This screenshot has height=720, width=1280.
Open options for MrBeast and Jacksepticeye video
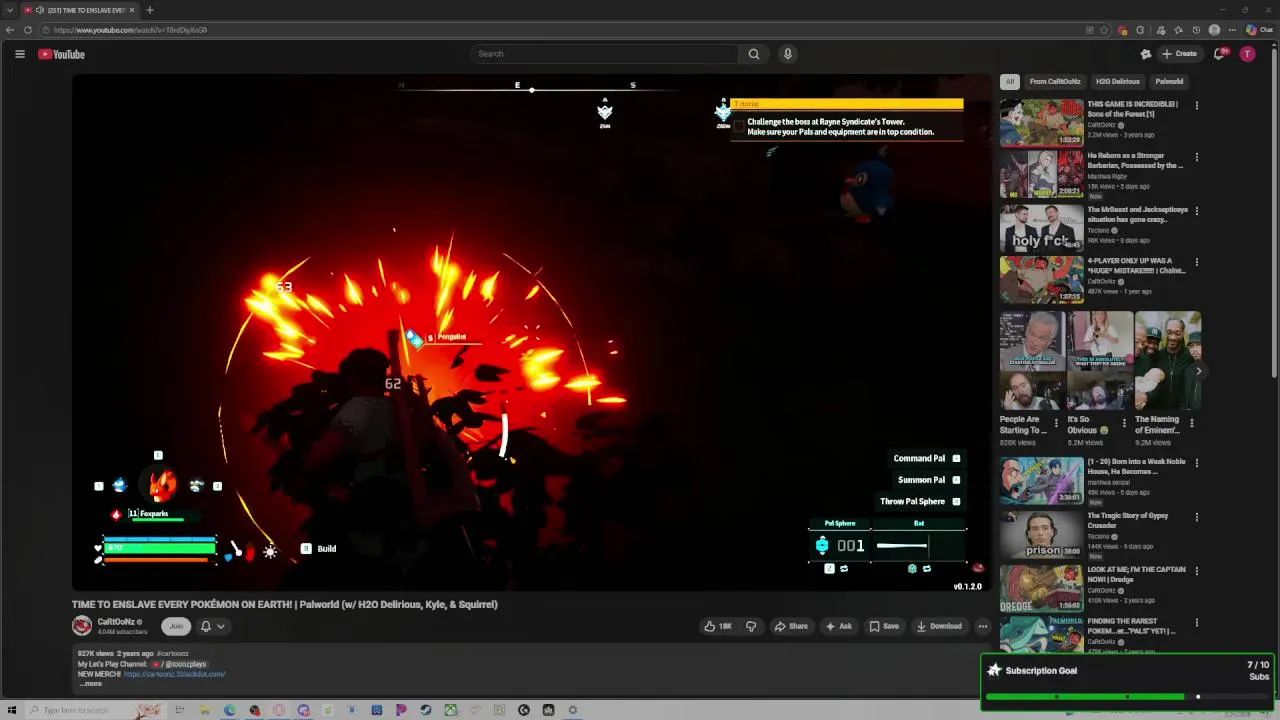tap(1196, 211)
